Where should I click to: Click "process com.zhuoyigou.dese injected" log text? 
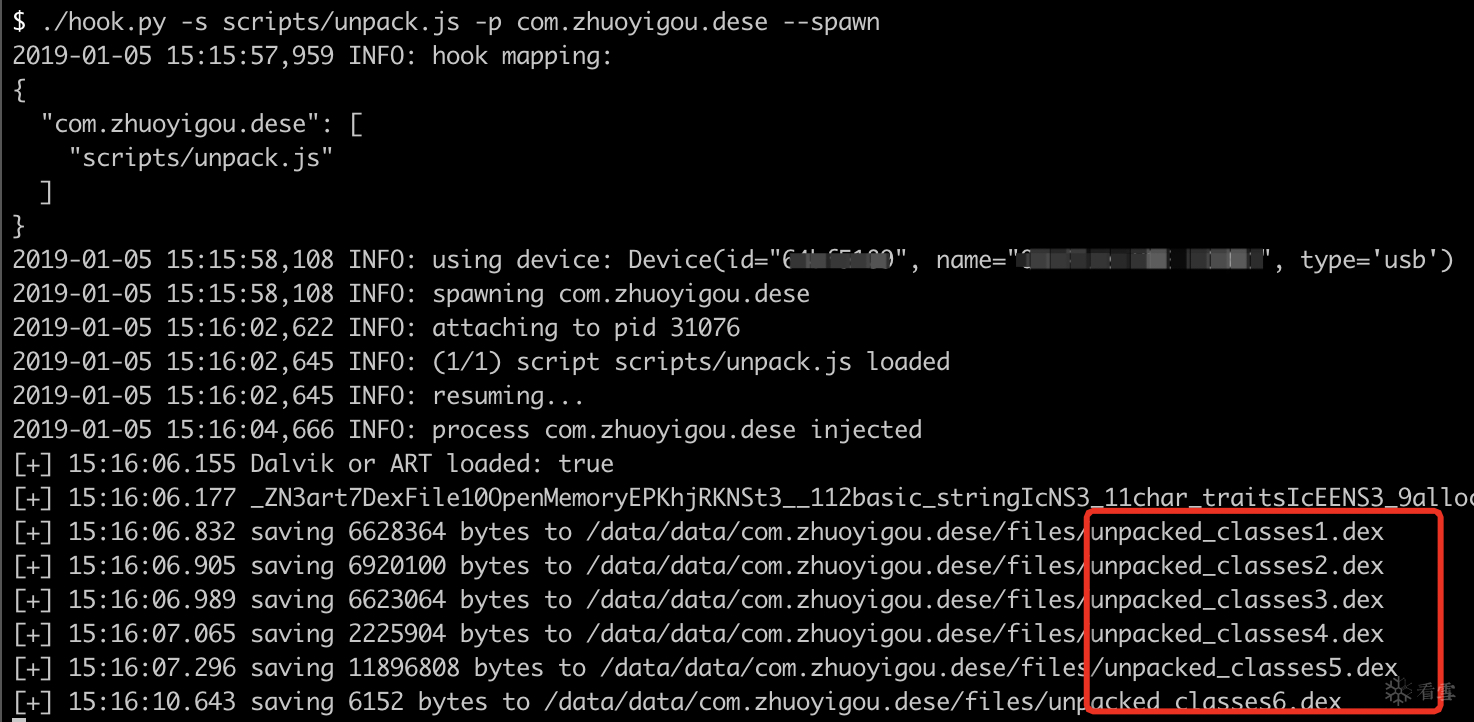tap(676, 429)
